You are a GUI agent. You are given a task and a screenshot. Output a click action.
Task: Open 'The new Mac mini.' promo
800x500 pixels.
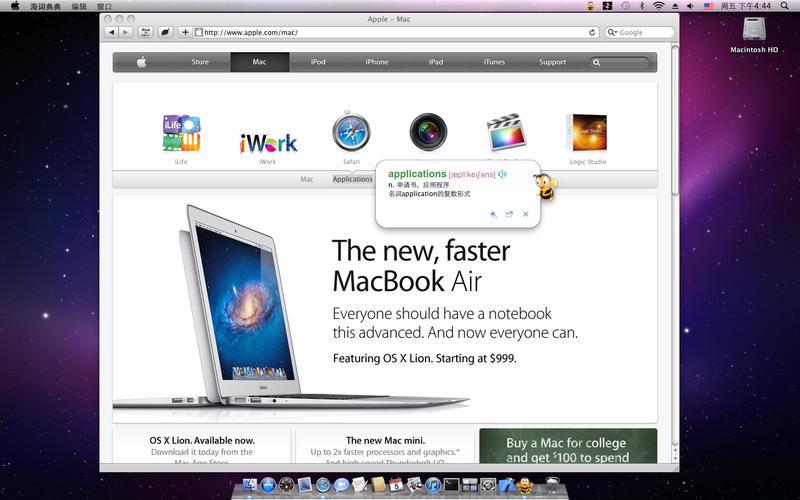[385, 445]
